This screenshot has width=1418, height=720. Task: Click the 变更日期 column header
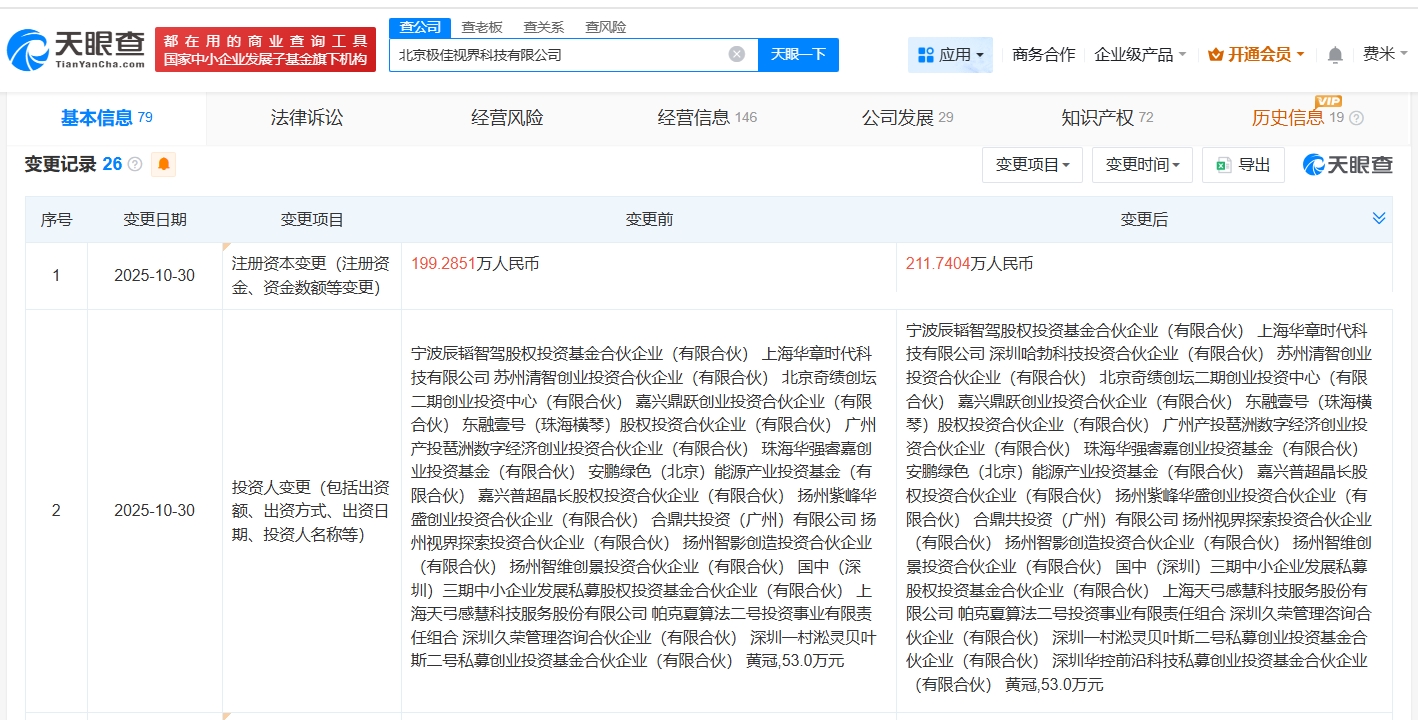[x=155, y=220]
